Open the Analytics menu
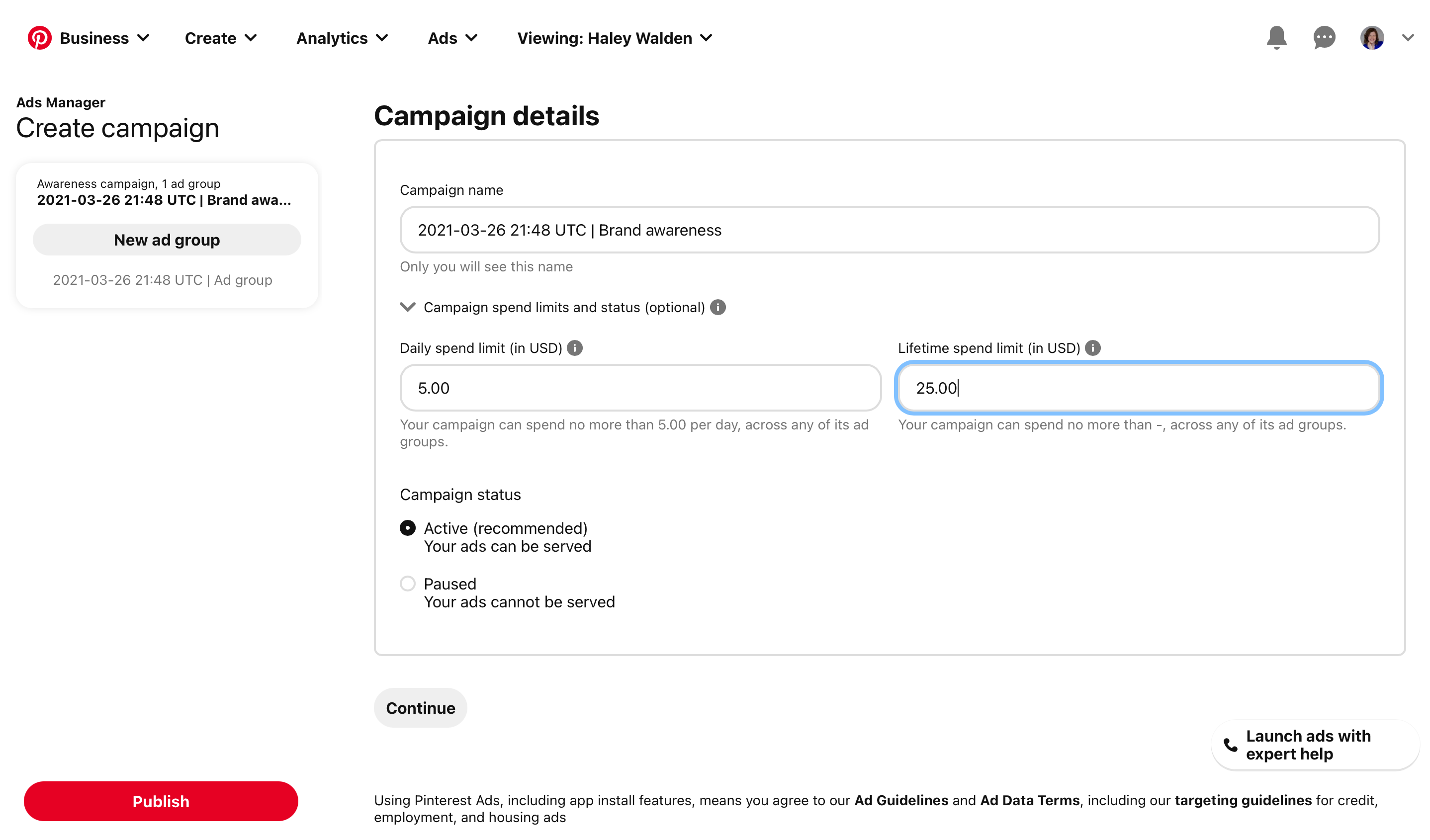The image size is (1430, 840). (342, 38)
